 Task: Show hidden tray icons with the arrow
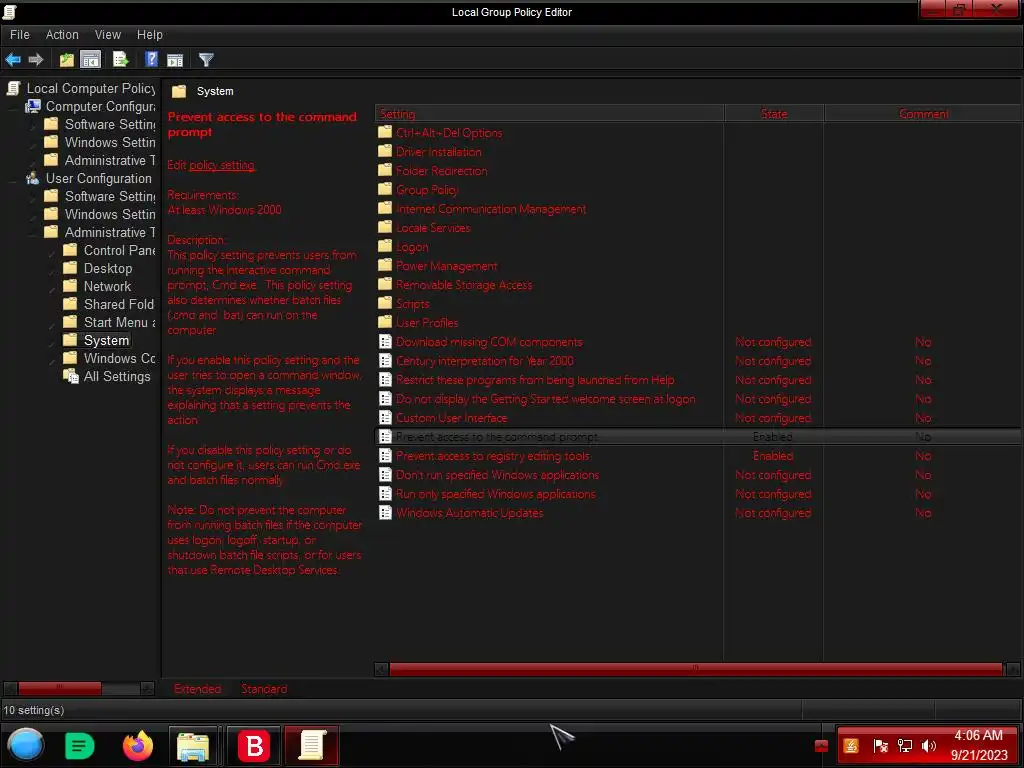tap(822, 746)
